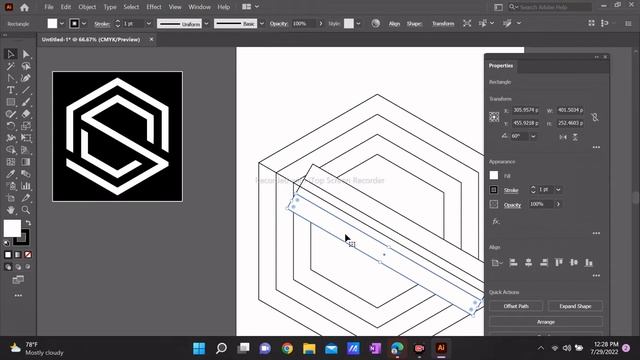Select the Line Segment tool
640x360 pixels.
[26, 90]
